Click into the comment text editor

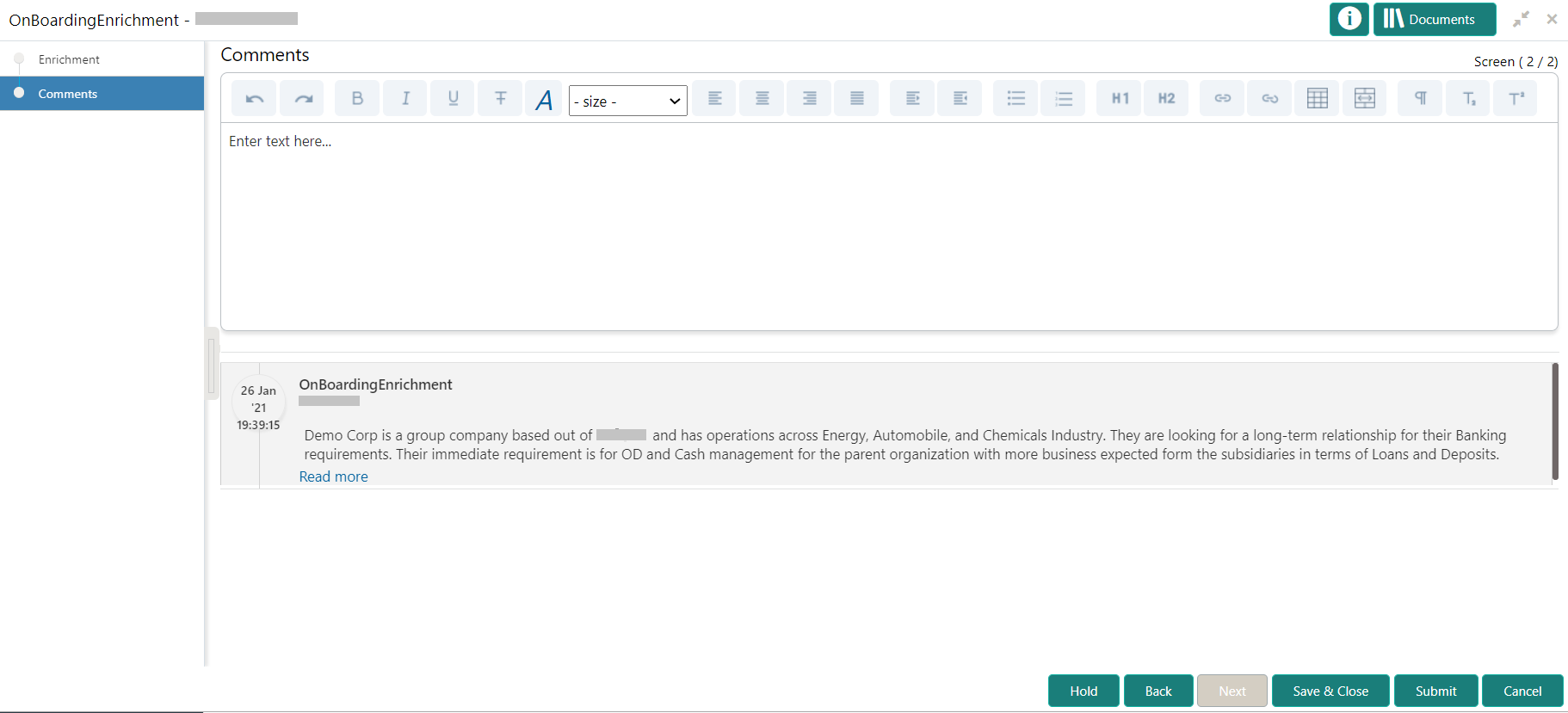tap(889, 226)
